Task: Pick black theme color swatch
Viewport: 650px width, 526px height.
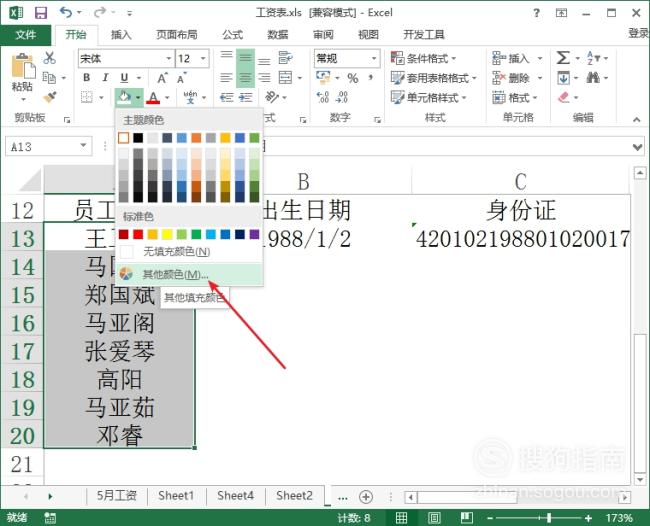Action: coord(138,138)
